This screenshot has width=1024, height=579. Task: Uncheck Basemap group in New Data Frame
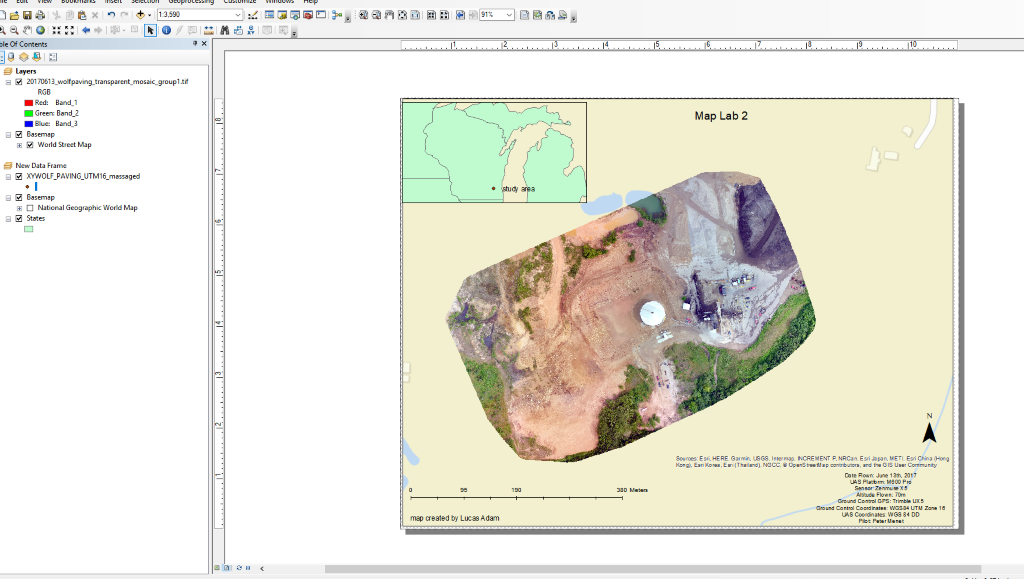tap(19, 197)
